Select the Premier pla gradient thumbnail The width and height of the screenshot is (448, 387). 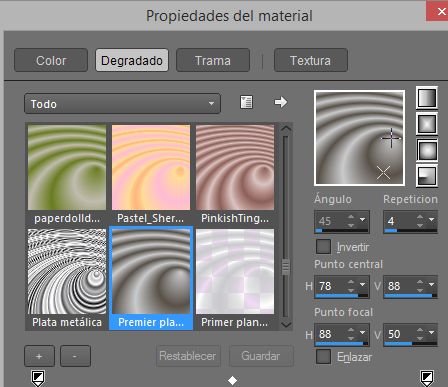[x=151, y=271]
